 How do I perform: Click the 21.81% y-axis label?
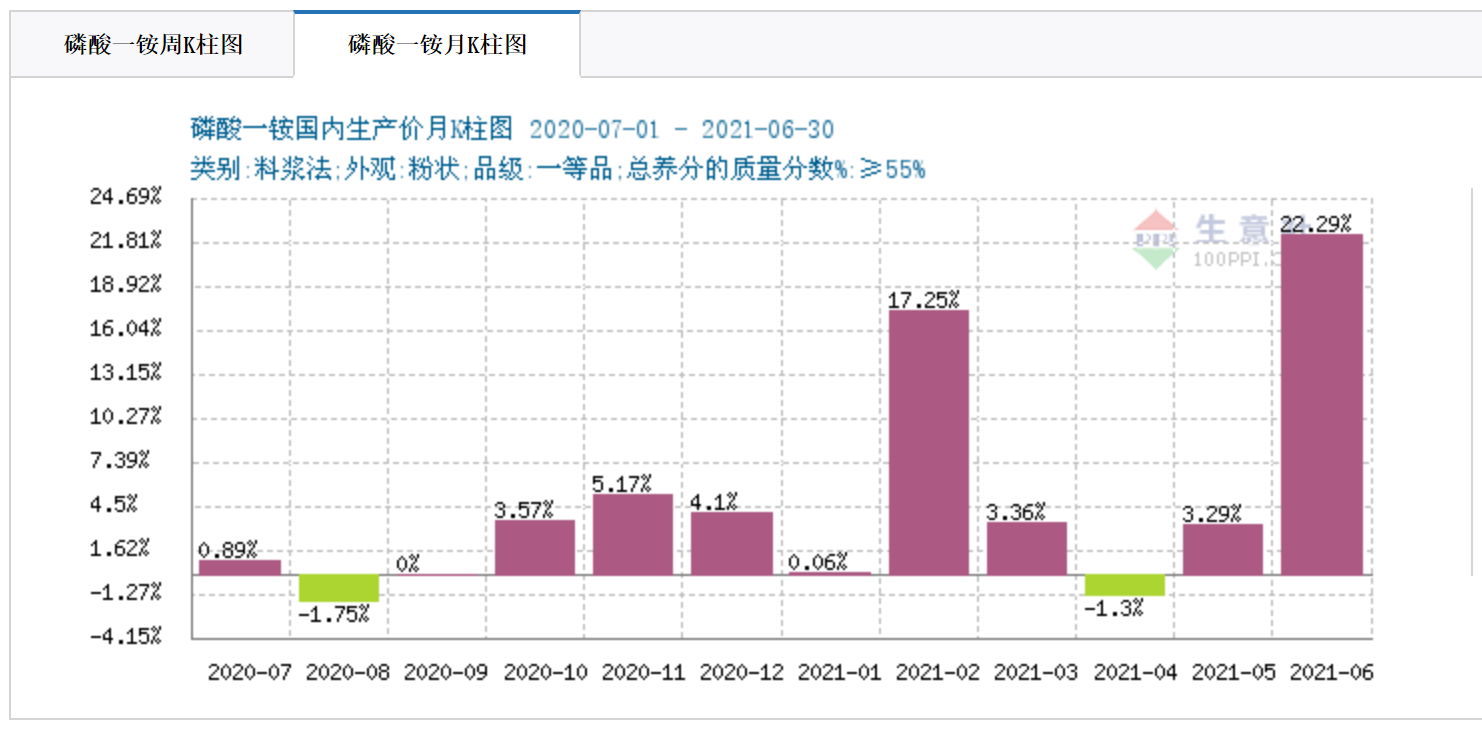(126, 240)
